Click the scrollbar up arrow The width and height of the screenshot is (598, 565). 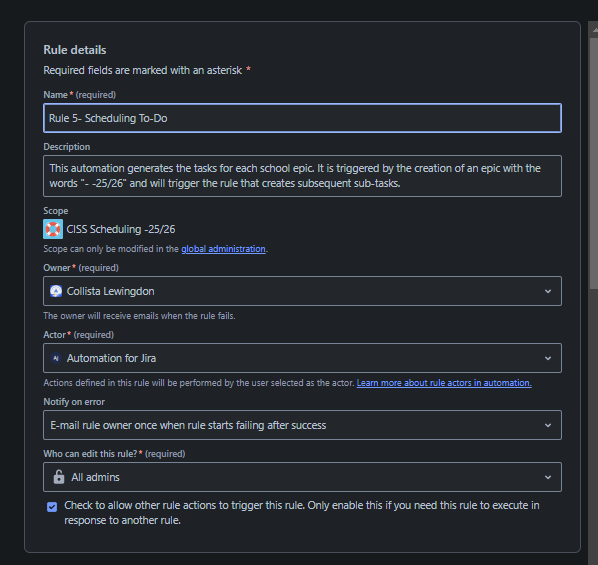click(x=594, y=30)
